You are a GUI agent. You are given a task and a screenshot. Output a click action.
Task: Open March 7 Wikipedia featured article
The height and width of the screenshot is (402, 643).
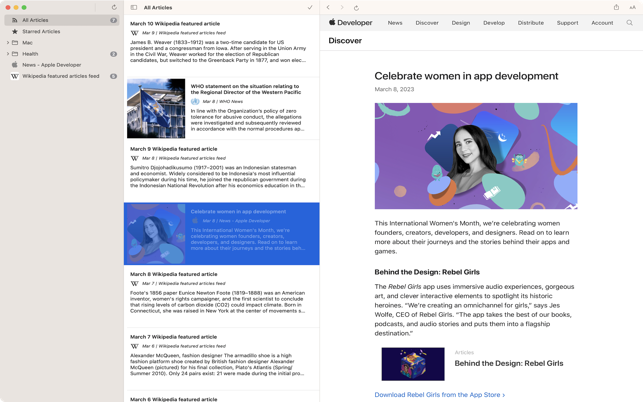tap(221, 359)
